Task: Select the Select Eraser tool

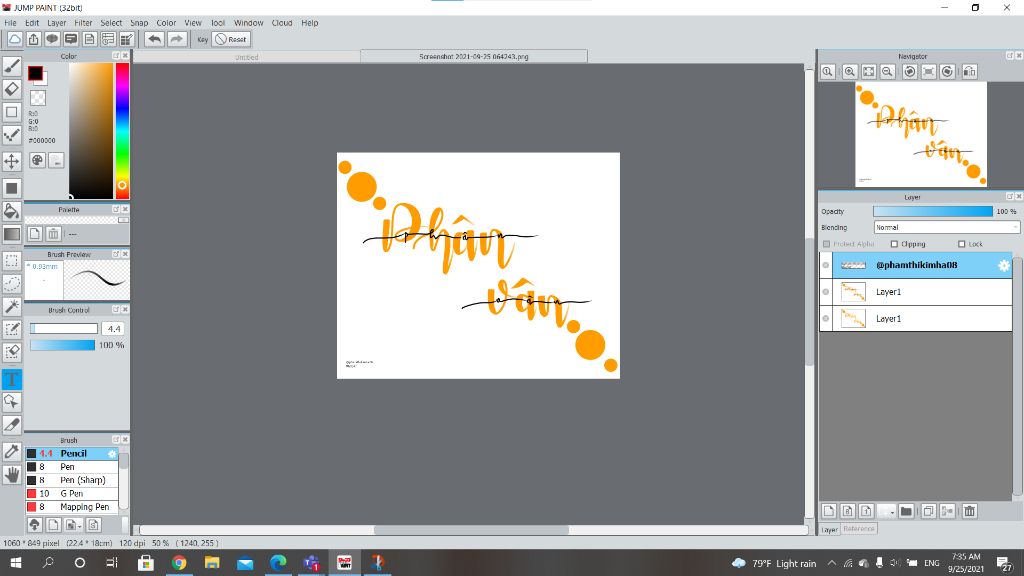Action: click(x=12, y=352)
